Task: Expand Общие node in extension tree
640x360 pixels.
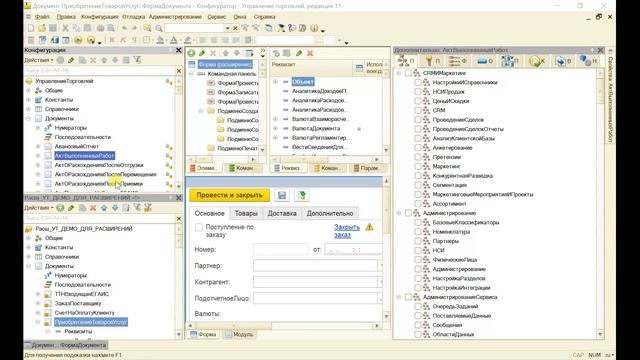Action: click(29, 238)
